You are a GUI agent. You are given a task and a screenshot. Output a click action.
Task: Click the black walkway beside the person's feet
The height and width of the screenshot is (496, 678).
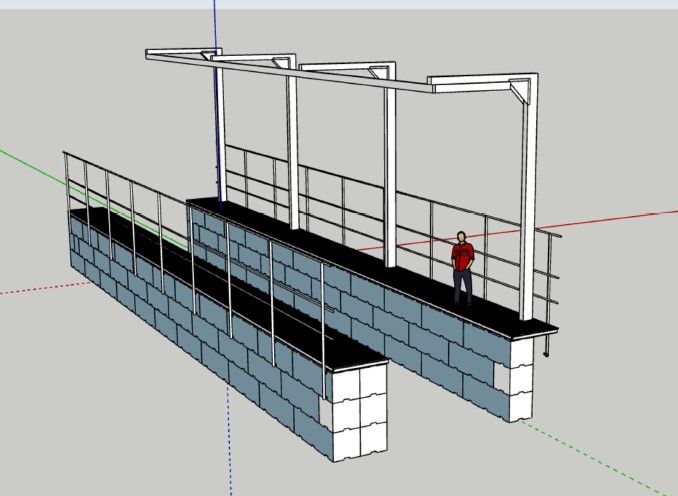pos(490,310)
